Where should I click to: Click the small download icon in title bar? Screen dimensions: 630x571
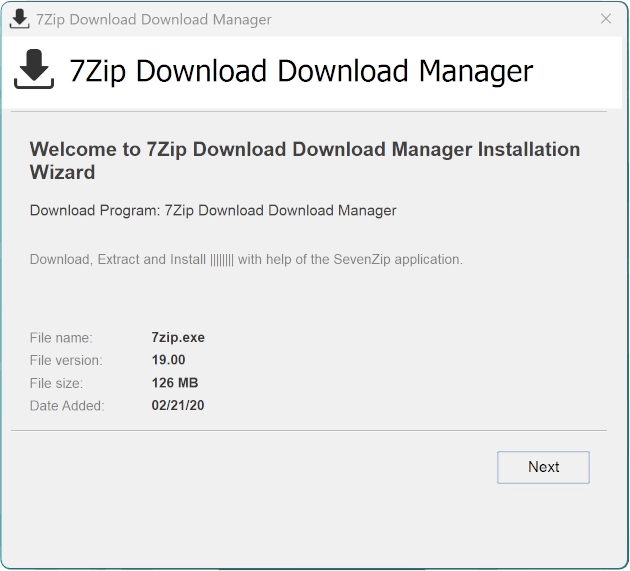click(x=19, y=19)
